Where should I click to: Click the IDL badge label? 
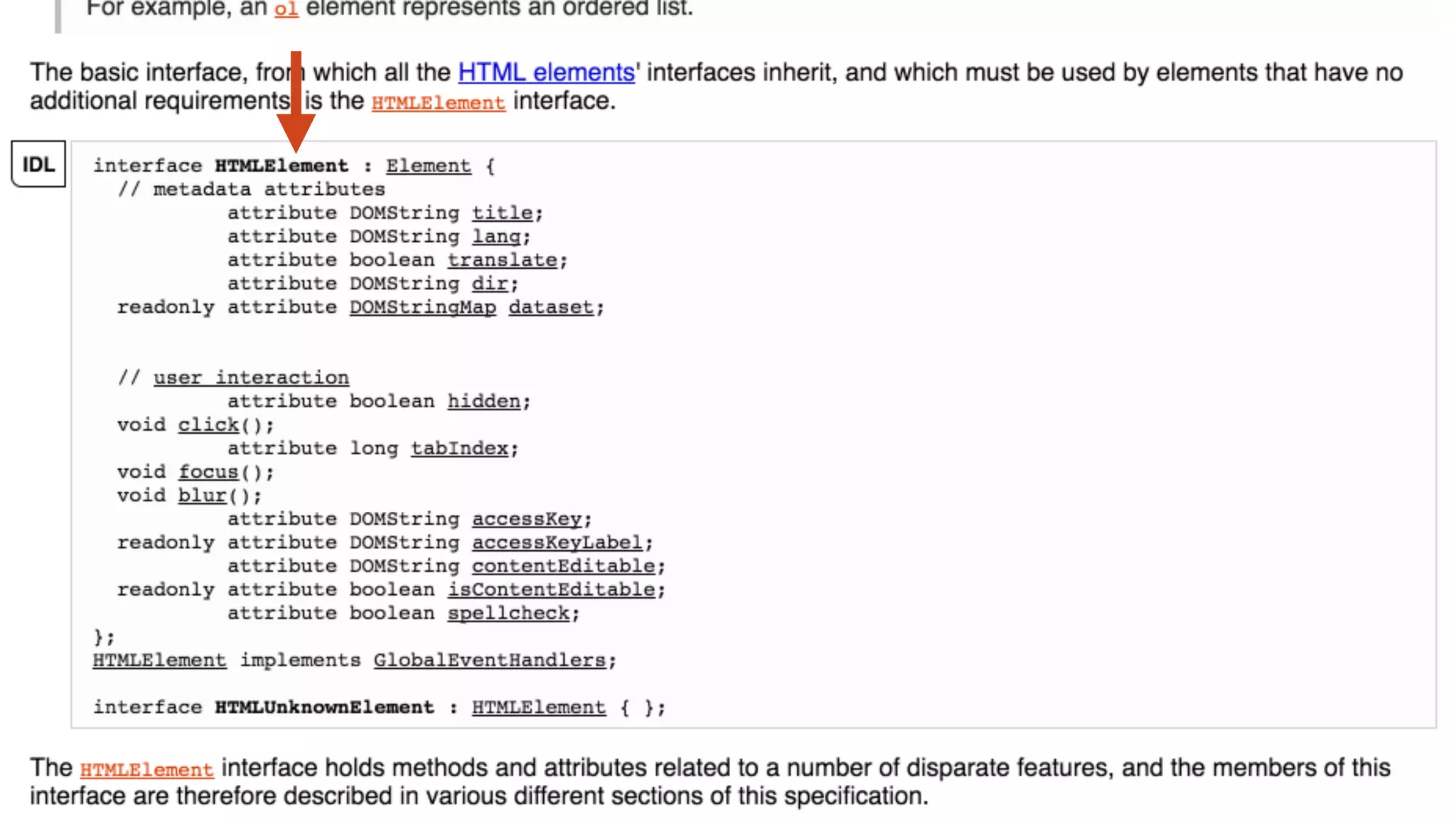pos(38,164)
